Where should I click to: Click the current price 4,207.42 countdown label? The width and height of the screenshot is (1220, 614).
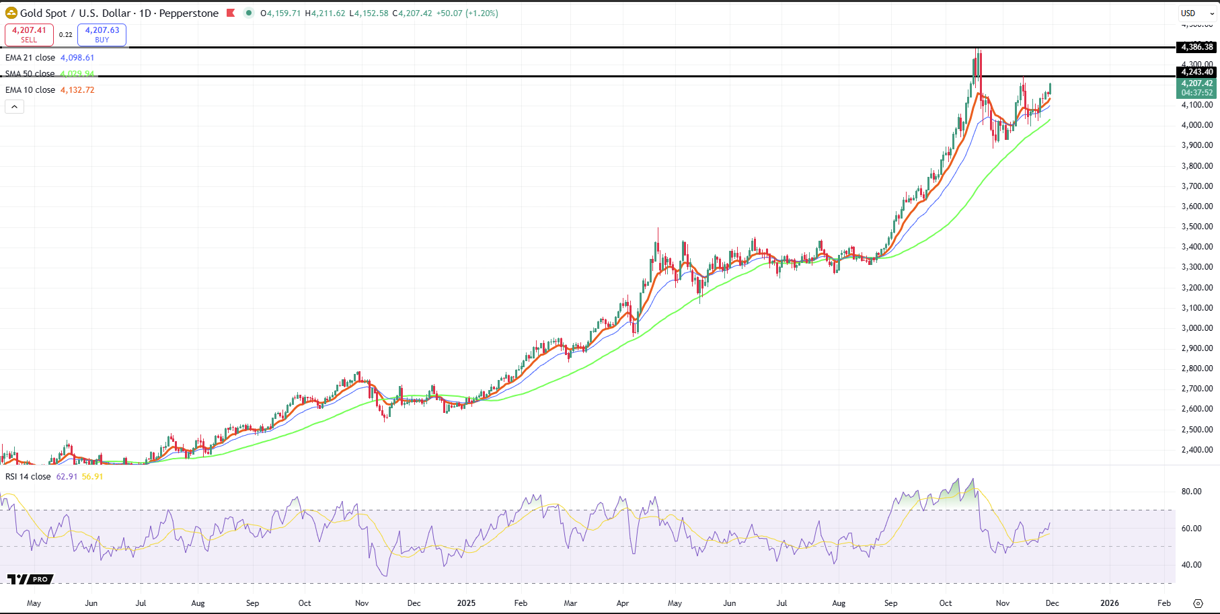click(1196, 88)
